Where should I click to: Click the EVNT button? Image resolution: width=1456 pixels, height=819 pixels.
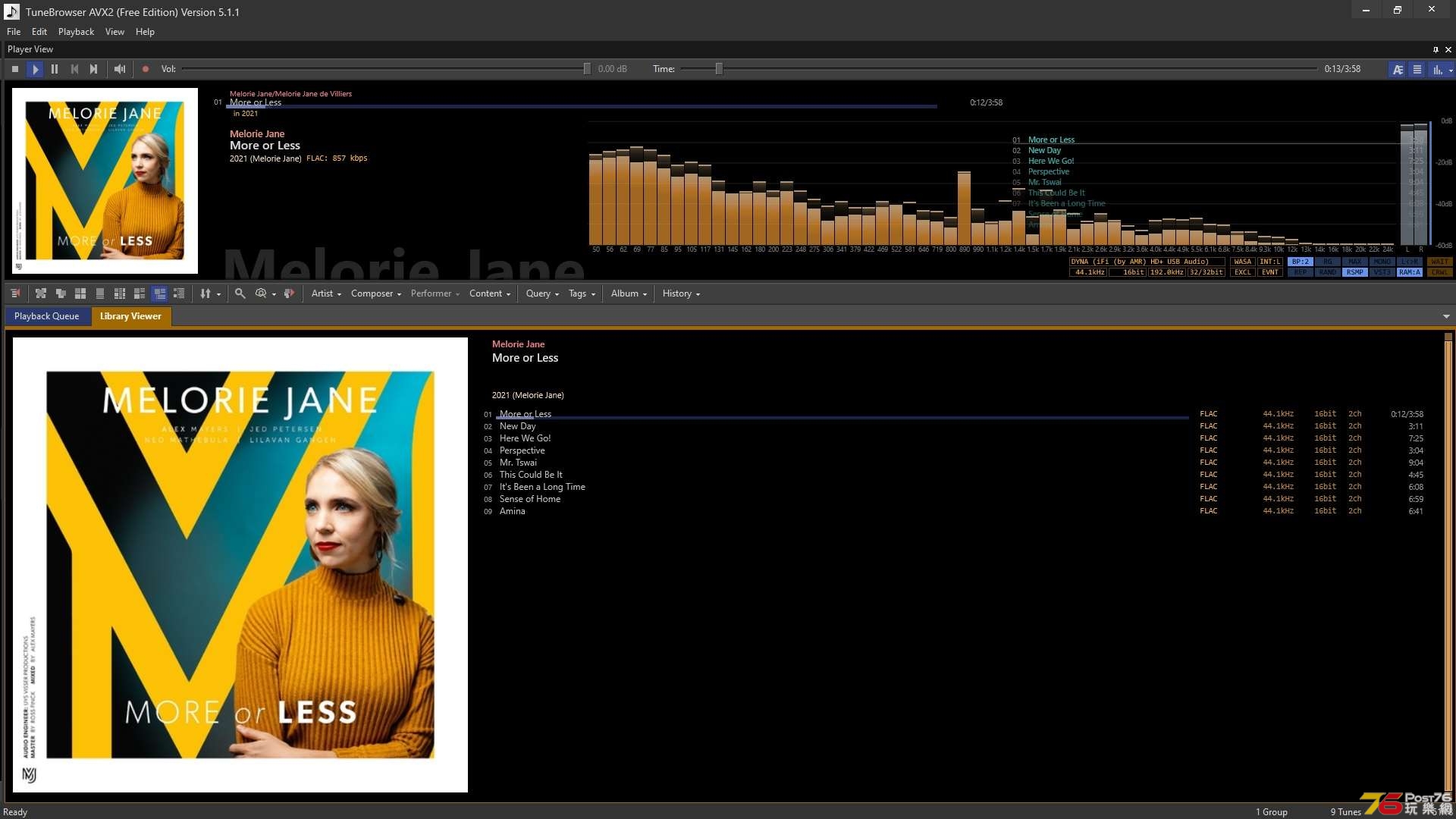(x=1270, y=272)
